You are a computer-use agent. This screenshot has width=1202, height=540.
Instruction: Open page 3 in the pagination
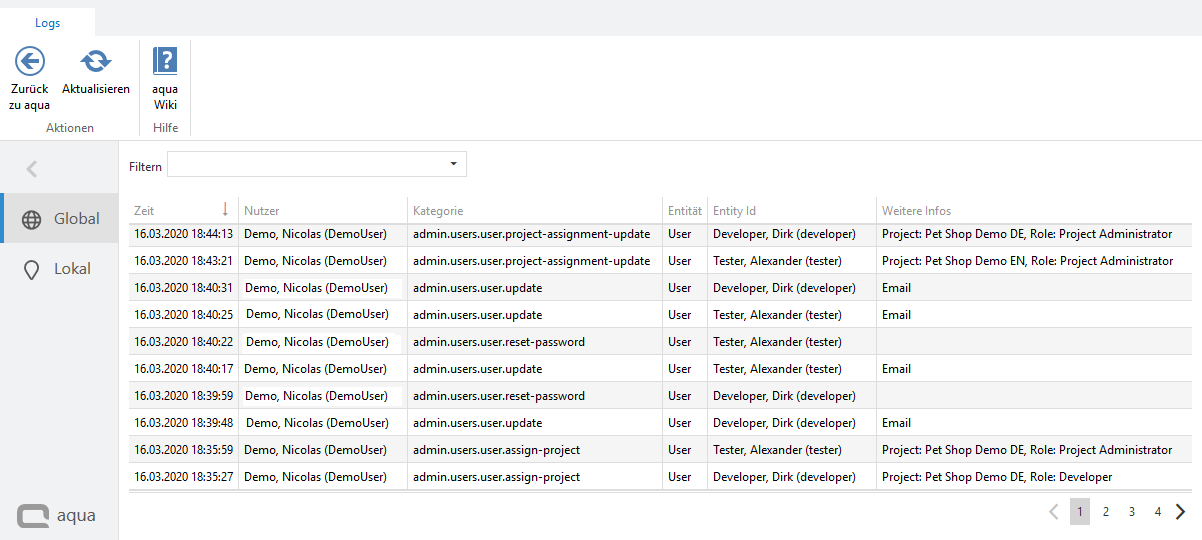(x=1131, y=512)
